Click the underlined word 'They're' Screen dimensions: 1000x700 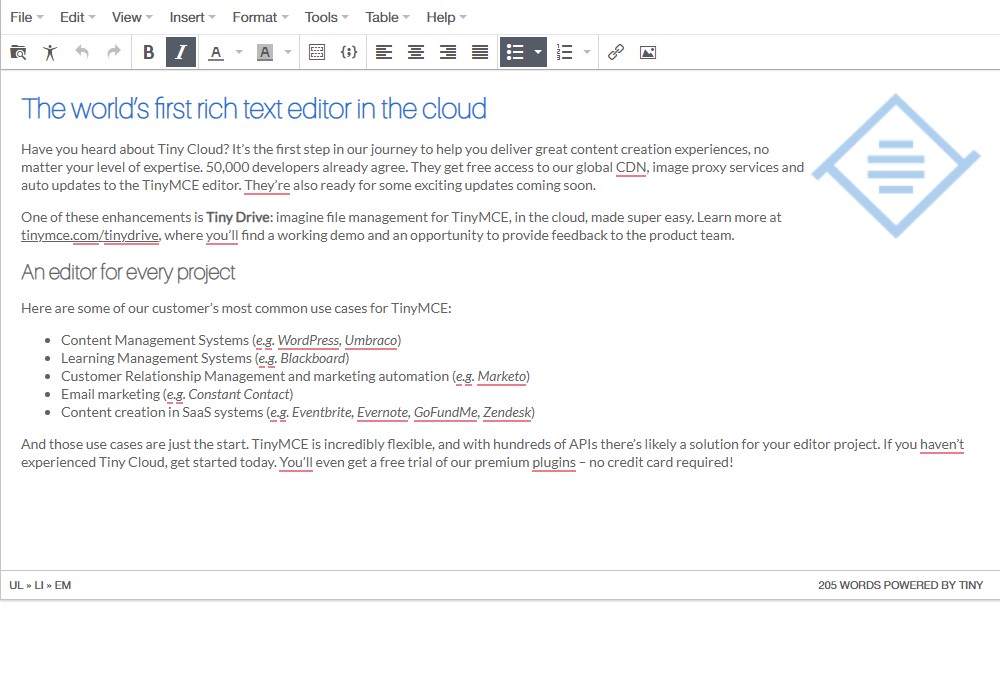(267, 186)
